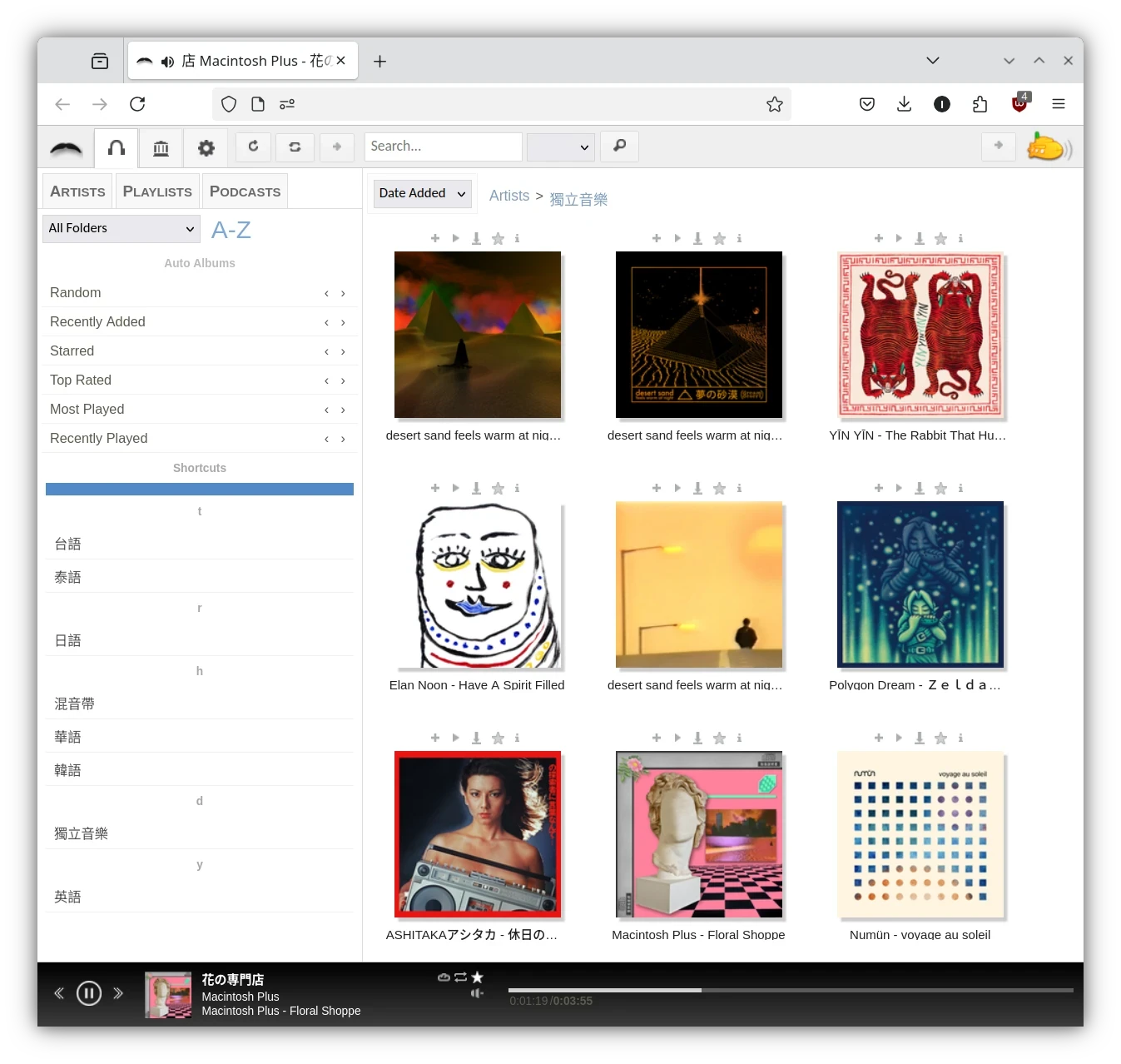This screenshot has width=1121, height=1064.
Task: Star the Macintosh Plus Floral Shoppe album
Action: pyautogui.click(x=719, y=738)
